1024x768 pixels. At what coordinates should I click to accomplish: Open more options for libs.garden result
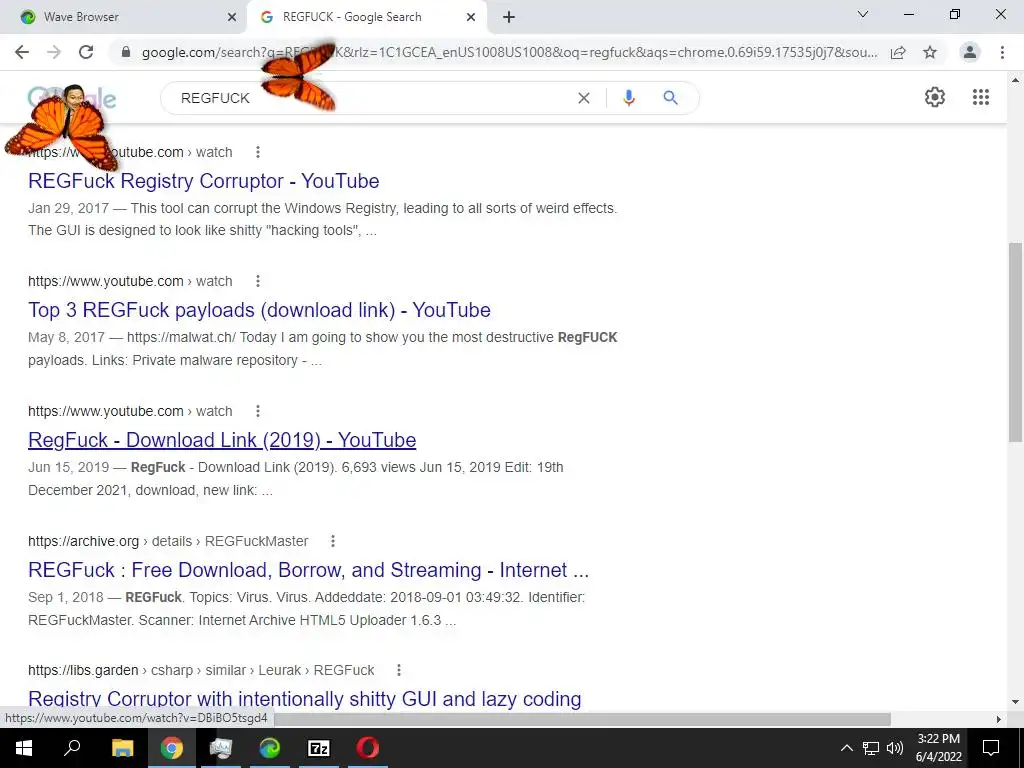point(399,670)
